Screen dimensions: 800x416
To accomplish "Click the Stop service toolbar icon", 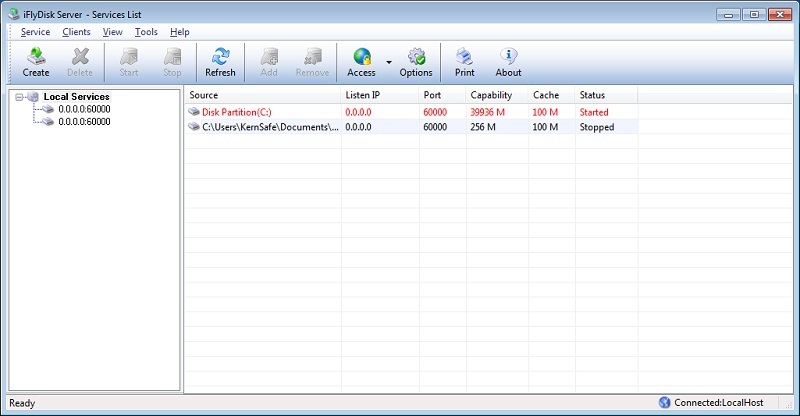I will click(172, 62).
